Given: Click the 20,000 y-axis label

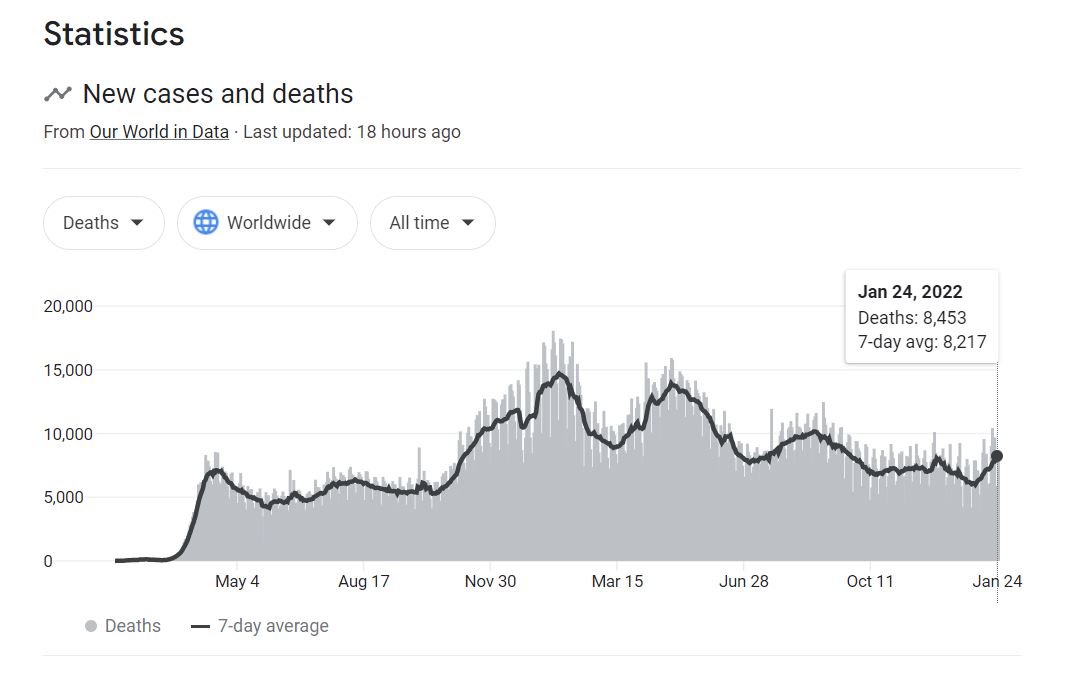Looking at the screenshot, I should [x=68, y=306].
